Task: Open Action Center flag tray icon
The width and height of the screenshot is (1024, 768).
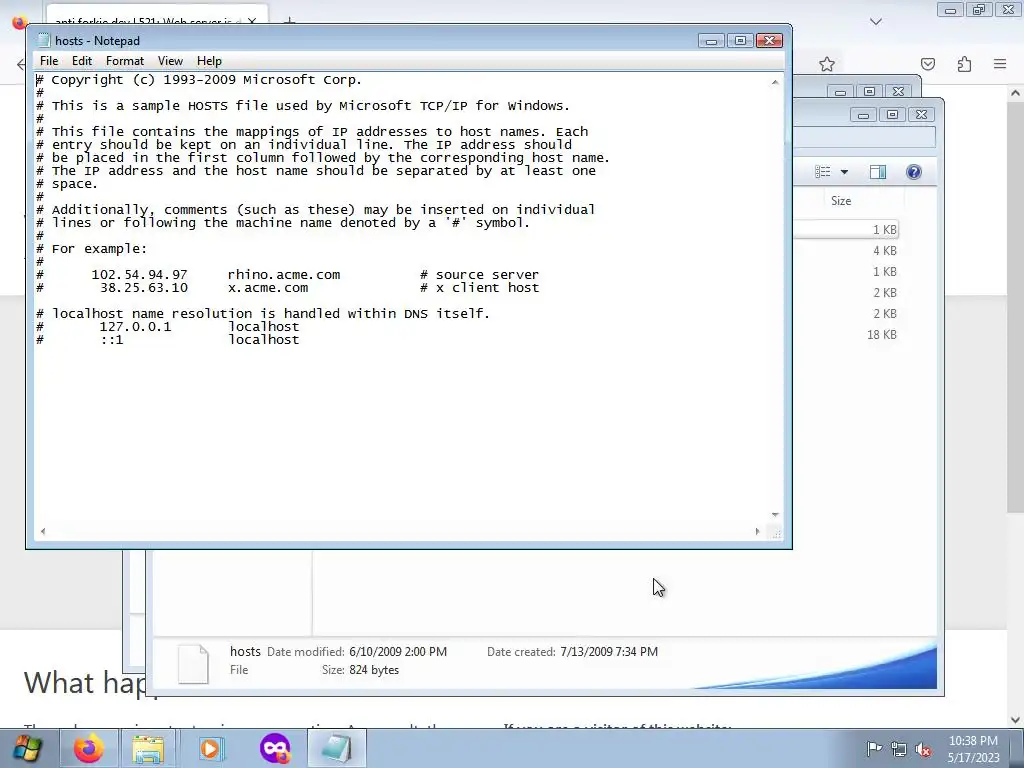Action: pyautogui.click(x=874, y=748)
